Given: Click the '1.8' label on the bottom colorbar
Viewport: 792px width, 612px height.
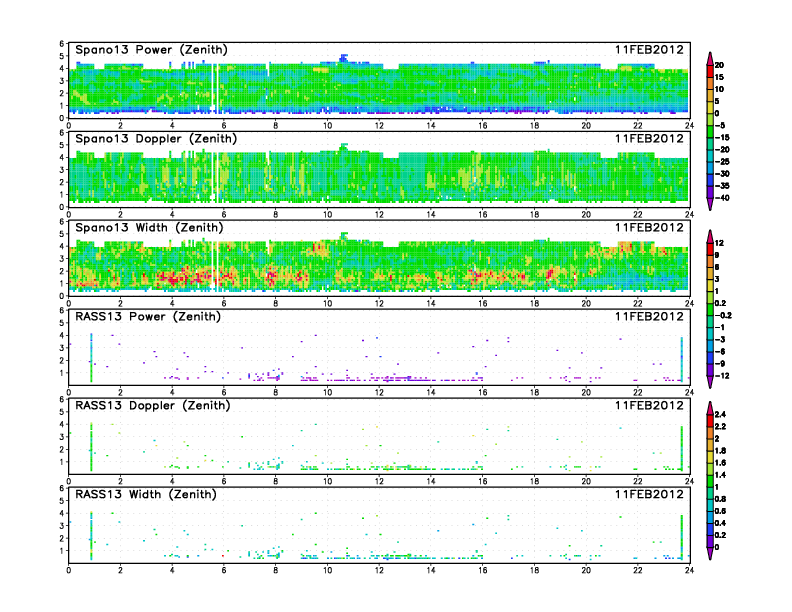Looking at the screenshot, I should click(720, 450).
